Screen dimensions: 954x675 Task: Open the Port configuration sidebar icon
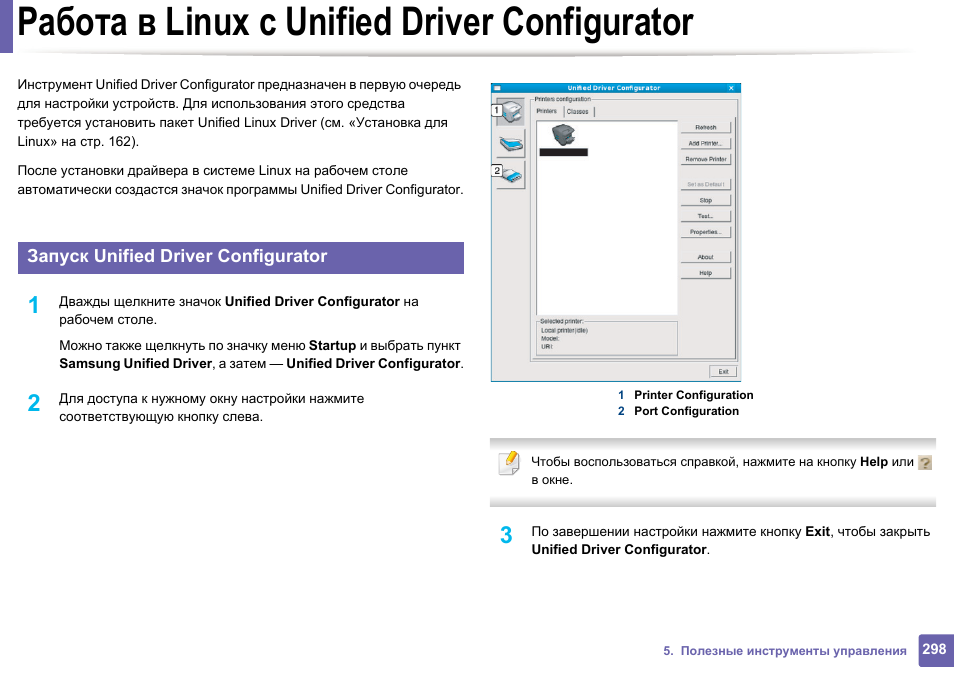[510, 175]
